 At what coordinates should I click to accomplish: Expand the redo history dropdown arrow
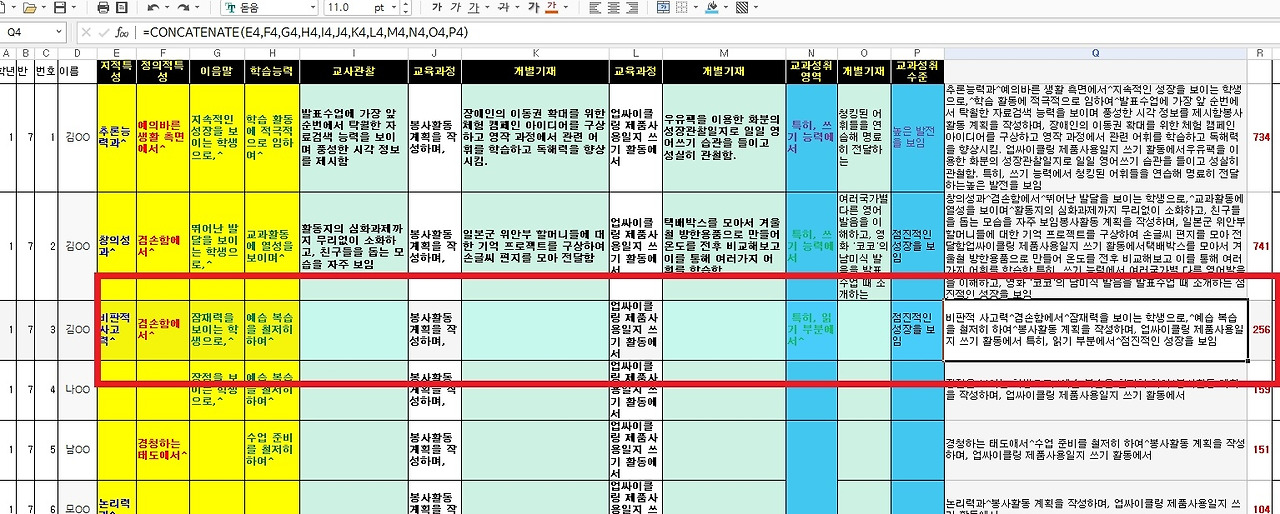click(197, 8)
